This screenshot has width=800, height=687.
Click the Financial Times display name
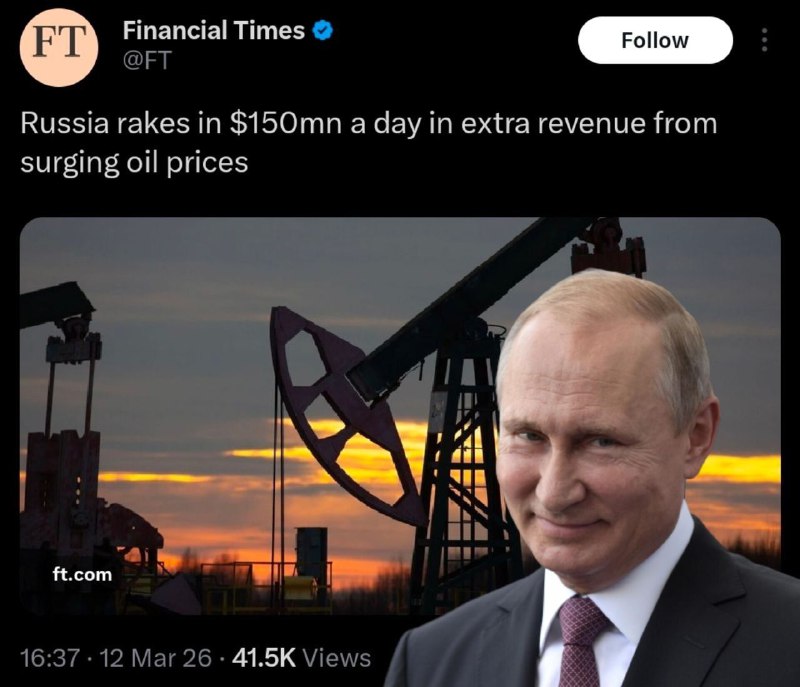(210, 29)
